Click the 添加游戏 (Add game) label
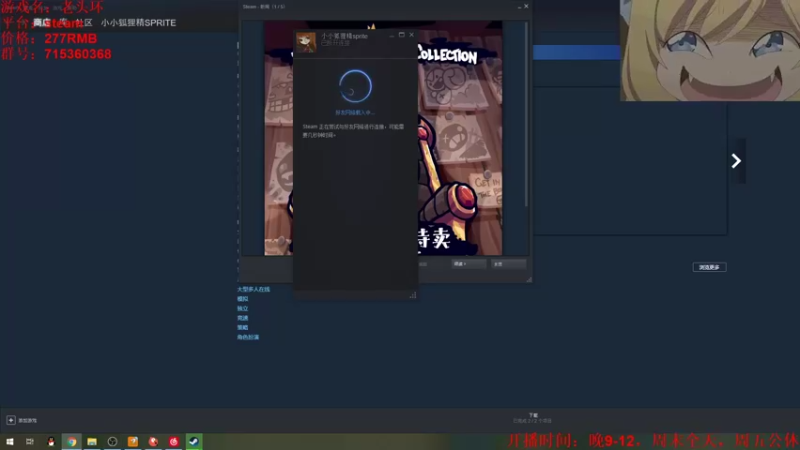 pyautogui.click(x=28, y=420)
